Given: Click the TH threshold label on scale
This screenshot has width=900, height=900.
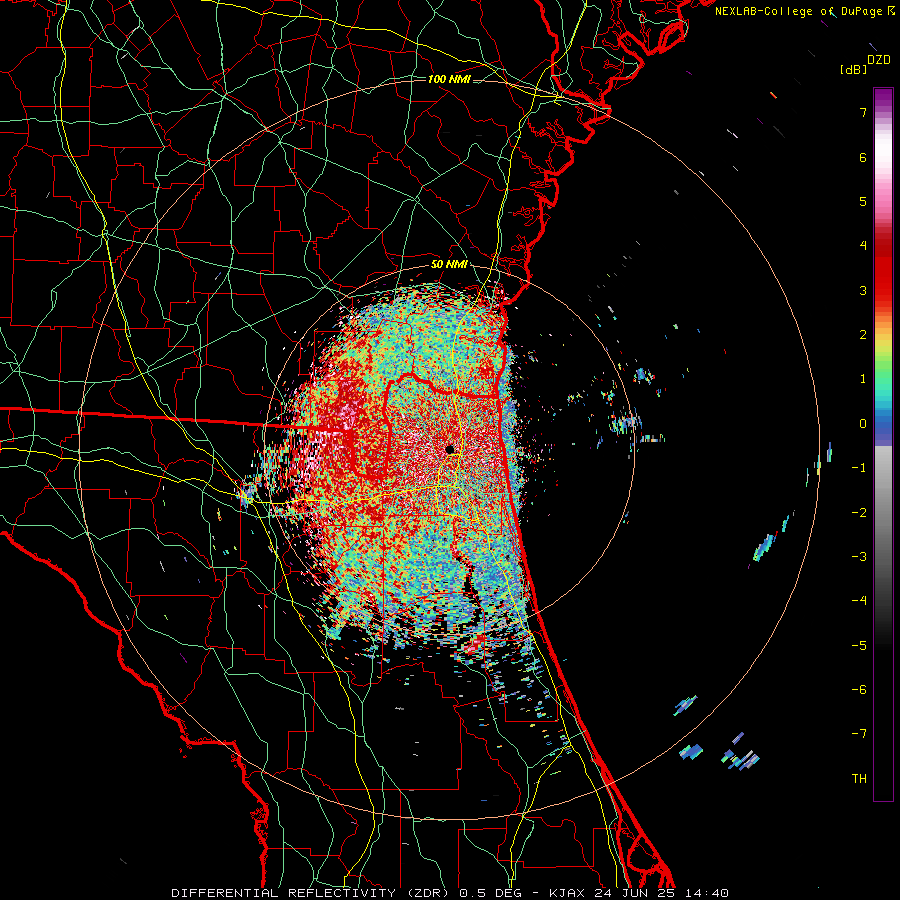Looking at the screenshot, I should point(859,778).
